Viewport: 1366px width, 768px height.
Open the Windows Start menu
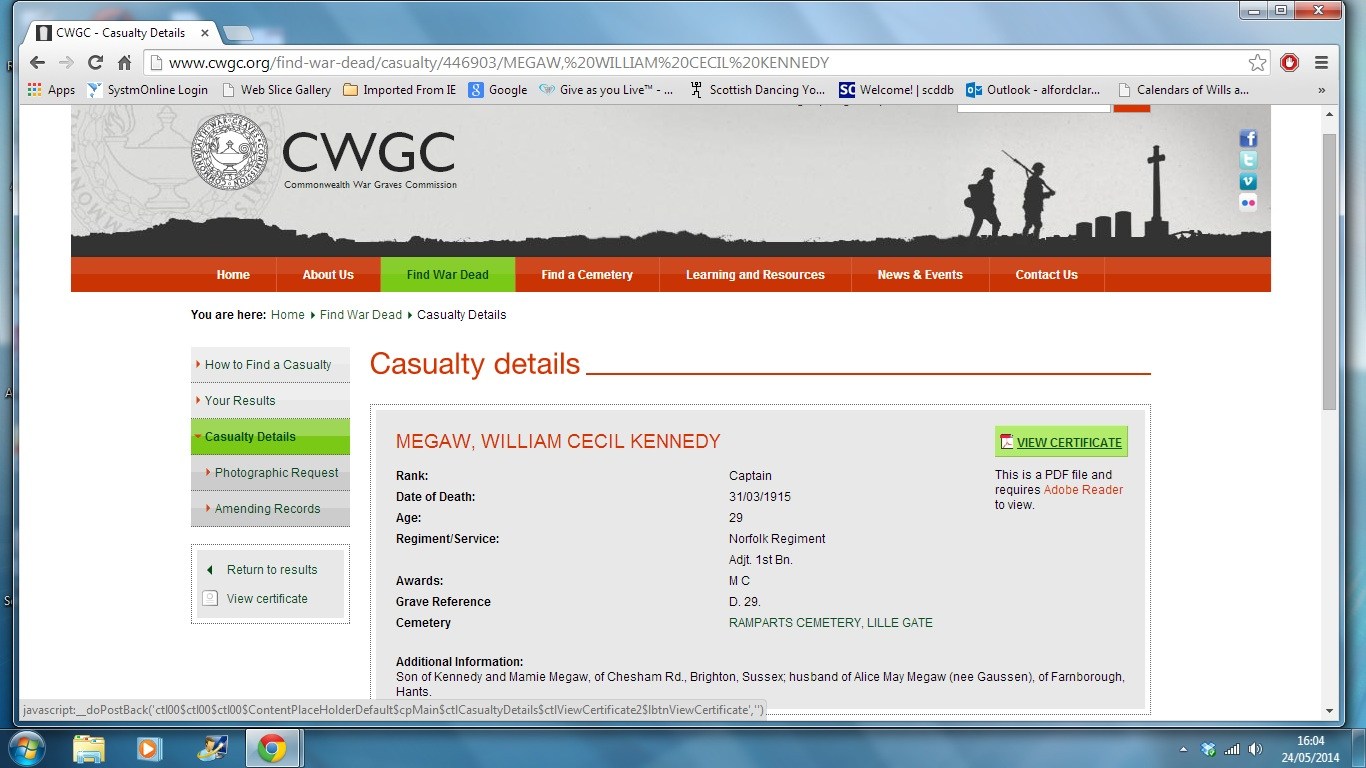[27, 747]
